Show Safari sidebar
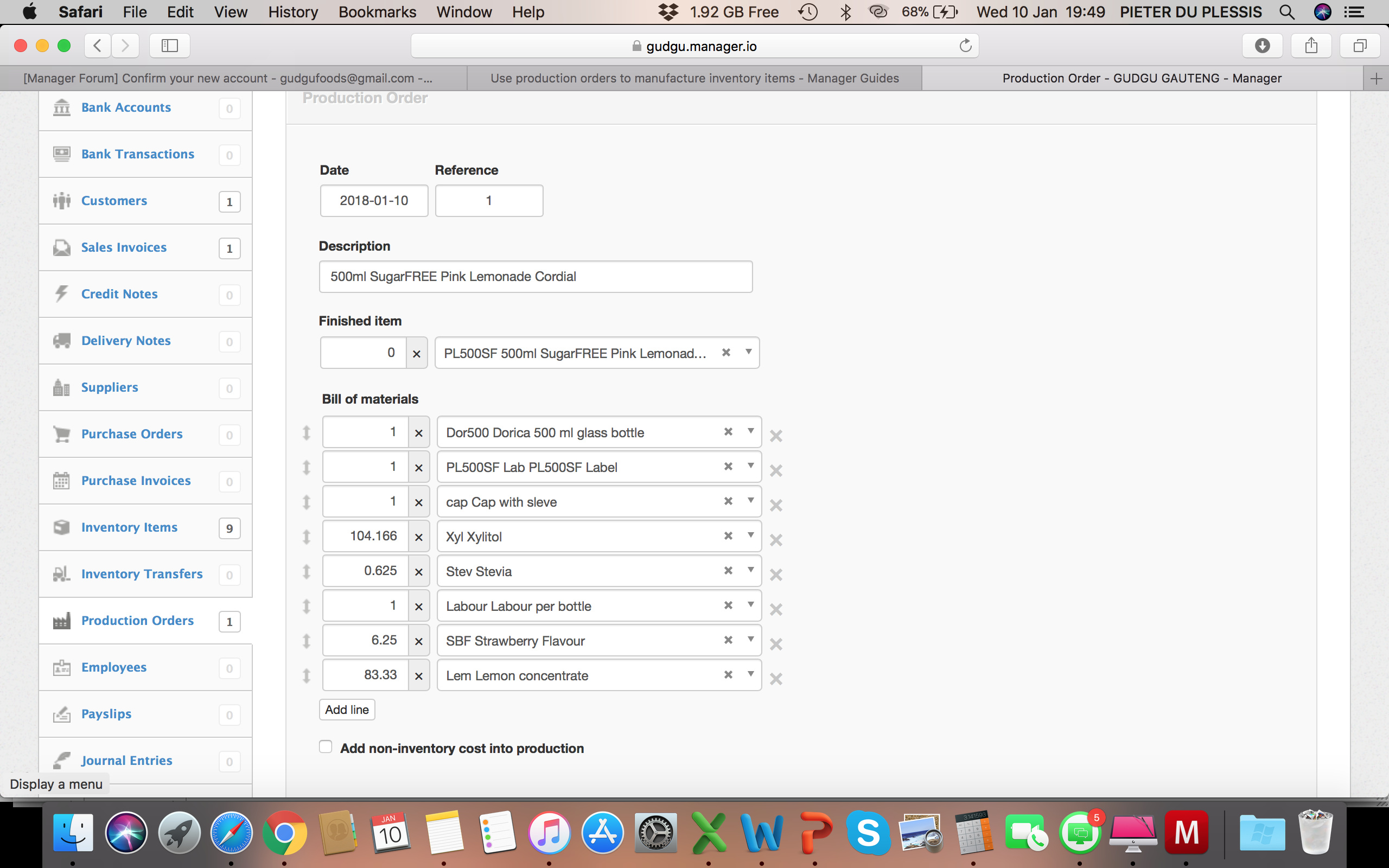1389x868 pixels. click(x=169, y=46)
